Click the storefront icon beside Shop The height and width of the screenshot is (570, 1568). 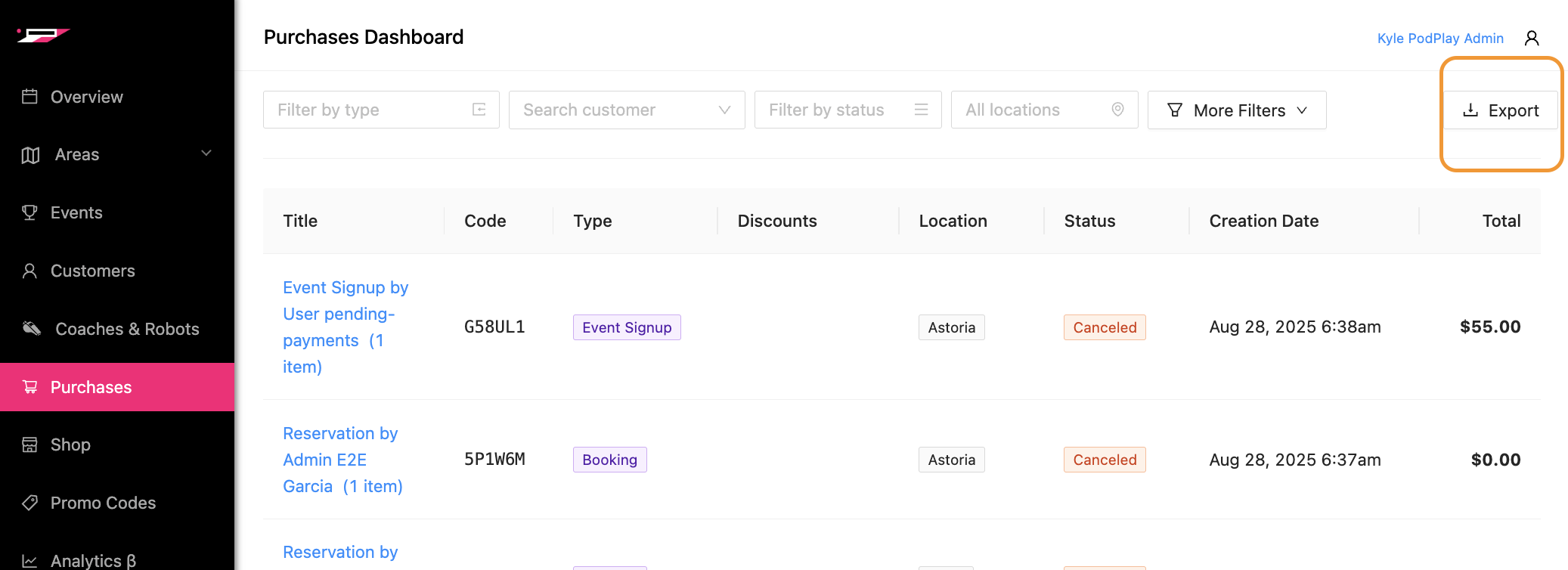pos(29,445)
